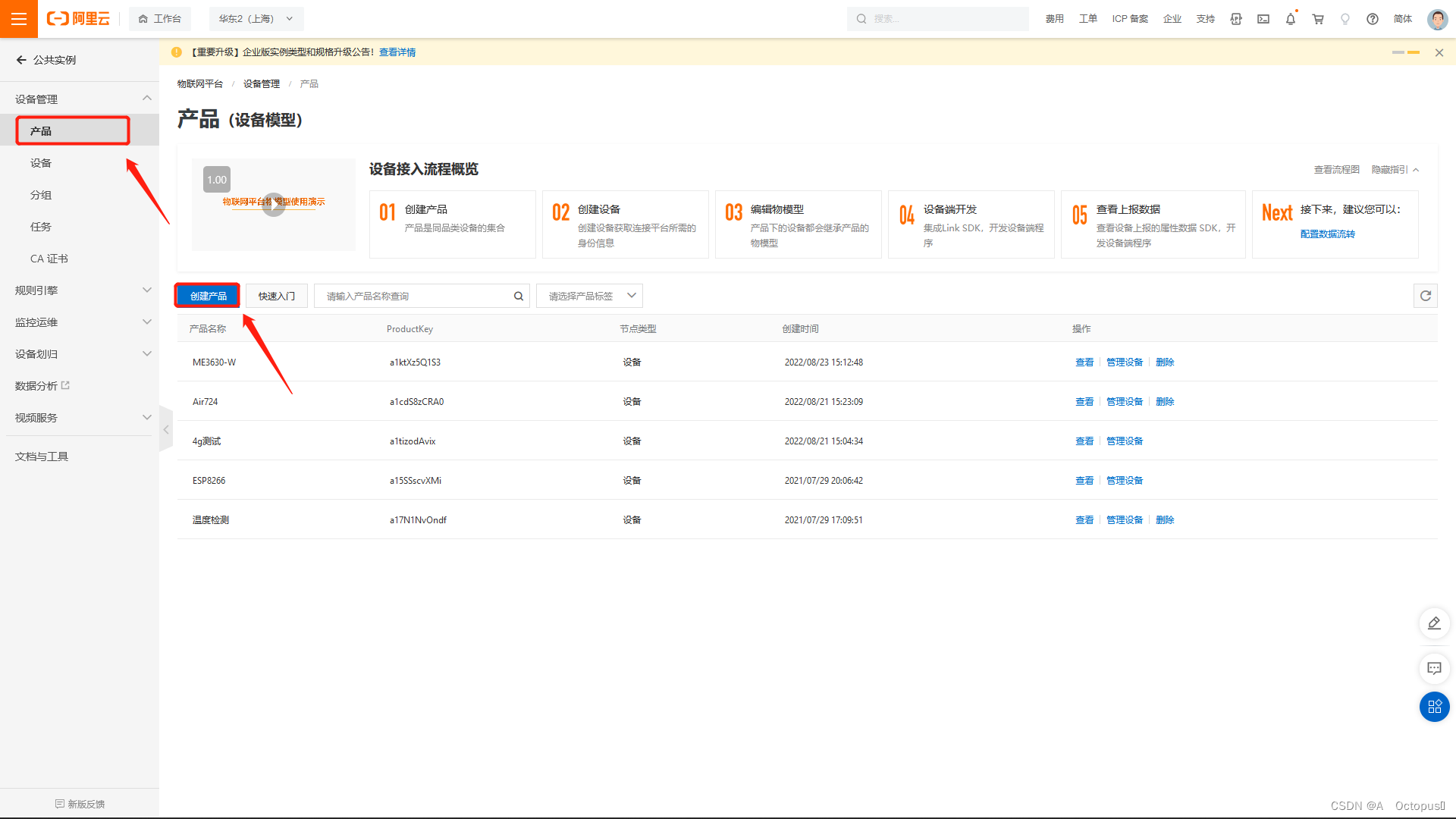This screenshot has width=1456, height=819.
Task: Open the help question-mark icon
Action: [x=1373, y=19]
